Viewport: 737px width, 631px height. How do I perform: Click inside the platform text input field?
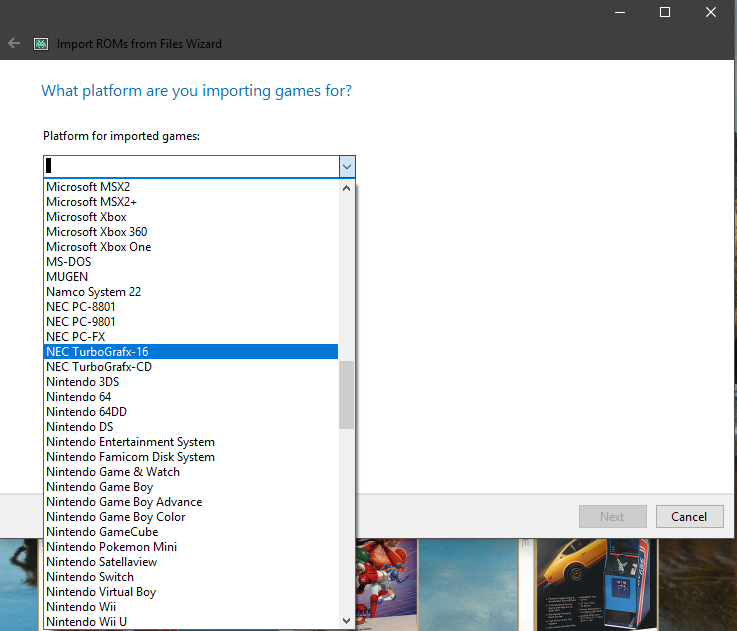[x=191, y=166]
